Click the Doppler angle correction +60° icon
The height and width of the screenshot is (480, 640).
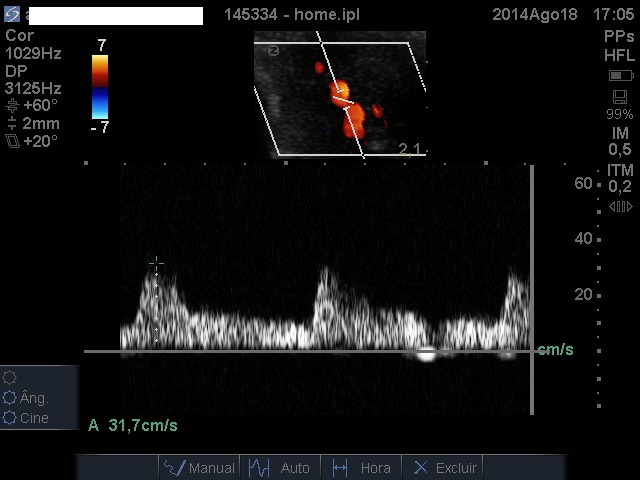11,106
